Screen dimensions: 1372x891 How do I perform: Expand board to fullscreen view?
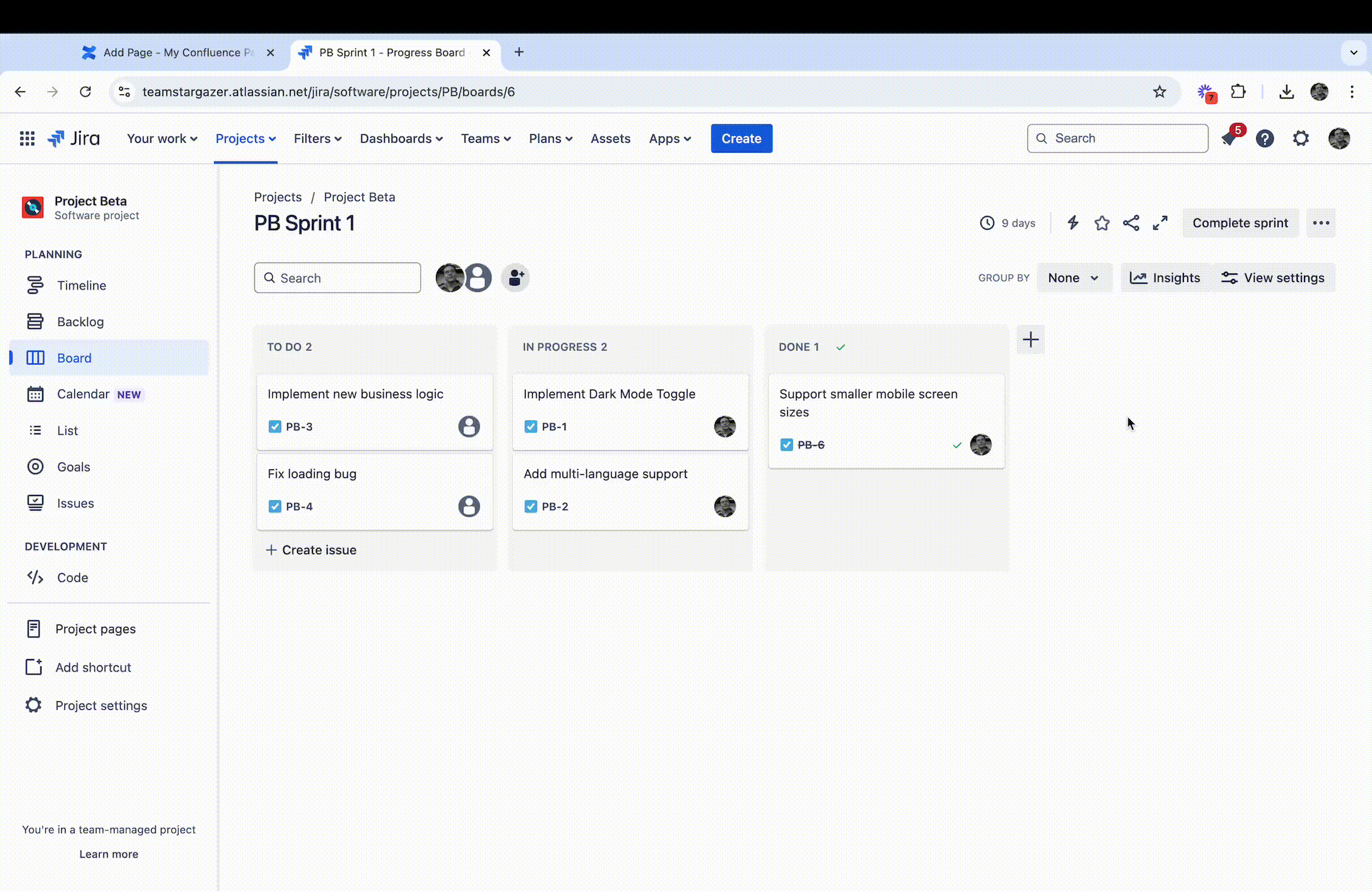point(1160,222)
